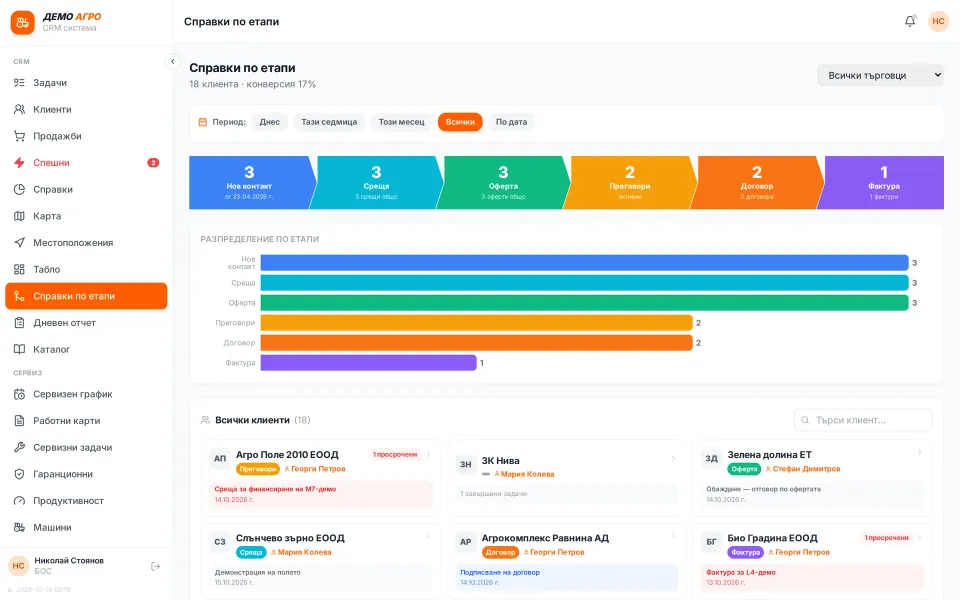Open Справки in the sidebar

point(86,189)
